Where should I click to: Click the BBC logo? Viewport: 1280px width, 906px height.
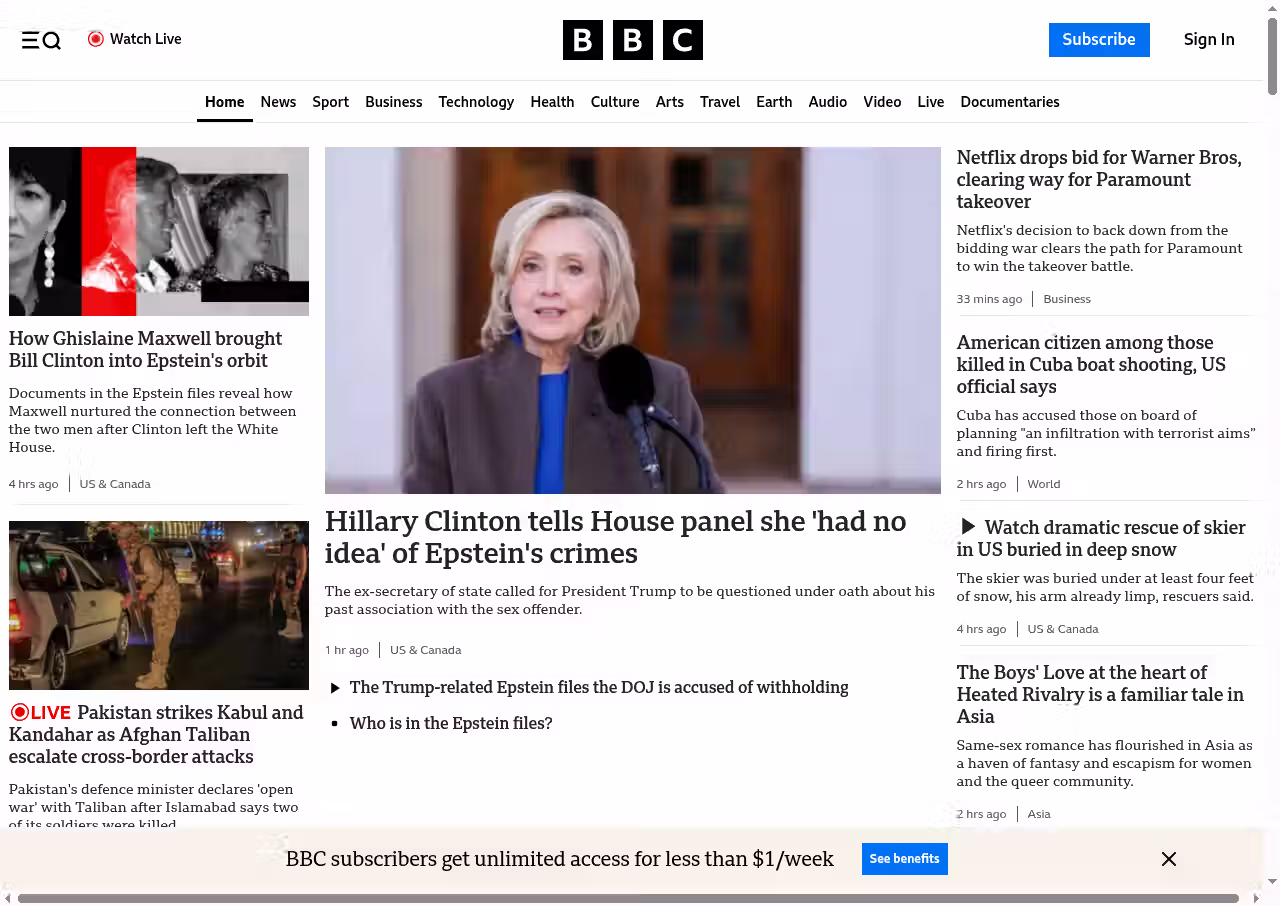click(x=632, y=40)
